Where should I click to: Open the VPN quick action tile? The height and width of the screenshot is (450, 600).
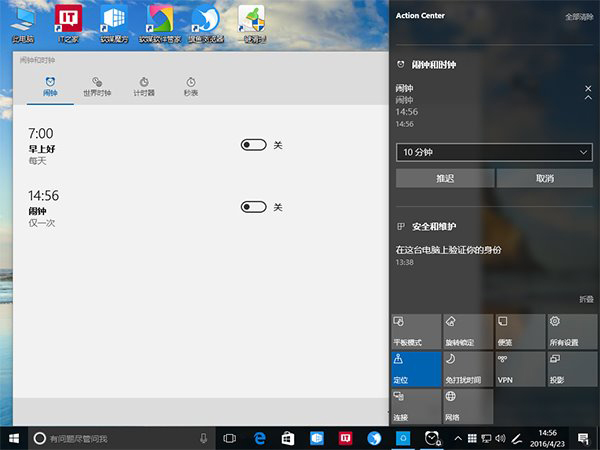click(520, 368)
